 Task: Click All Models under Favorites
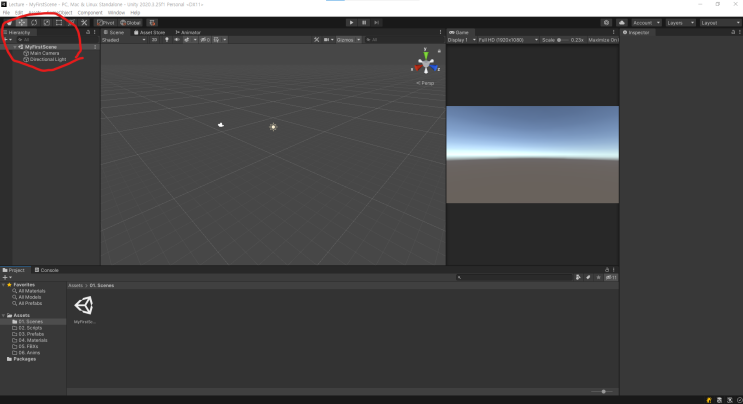(x=29, y=297)
